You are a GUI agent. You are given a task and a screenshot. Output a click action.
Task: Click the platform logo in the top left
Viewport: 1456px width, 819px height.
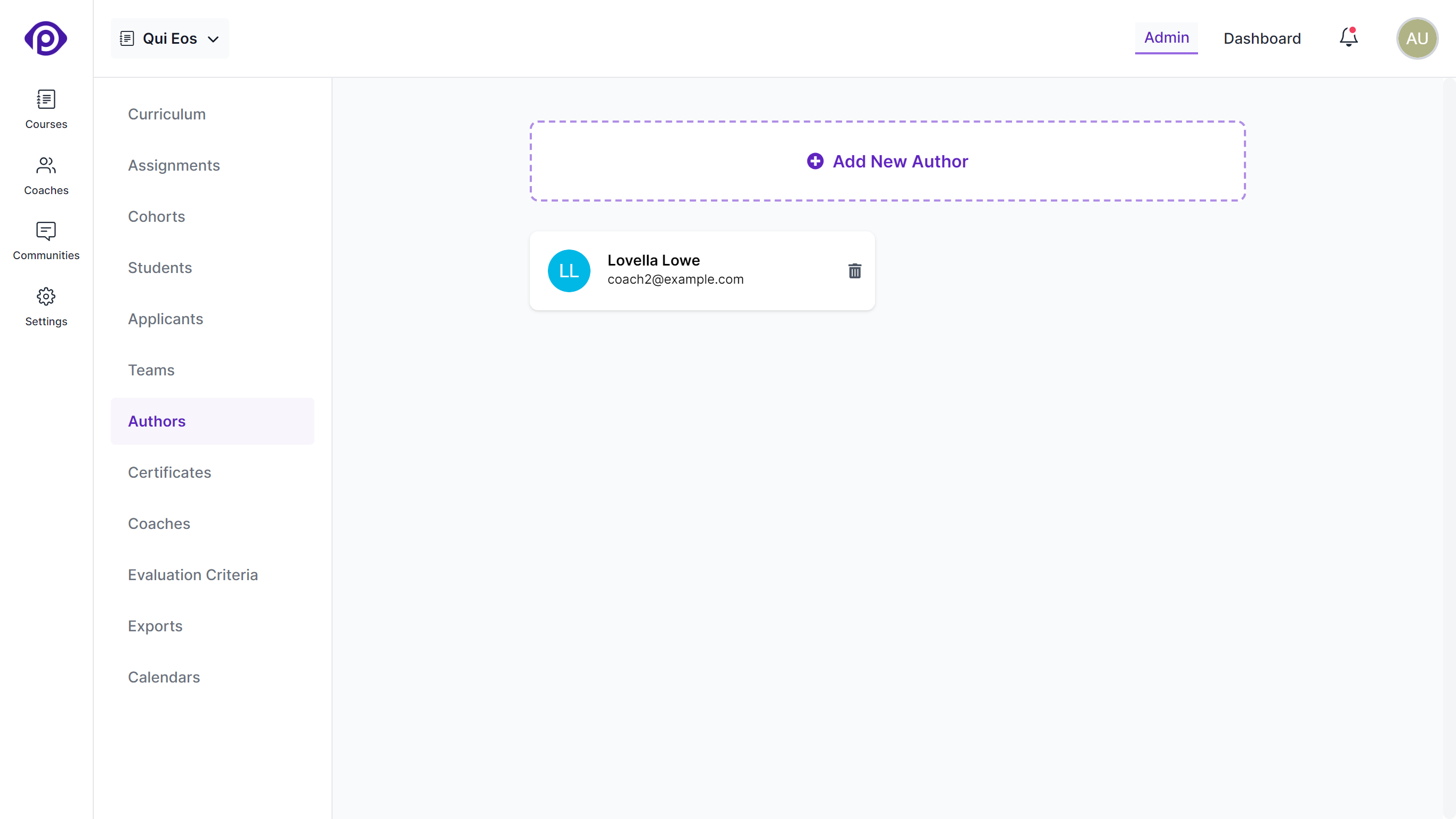click(x=45, y=38)
